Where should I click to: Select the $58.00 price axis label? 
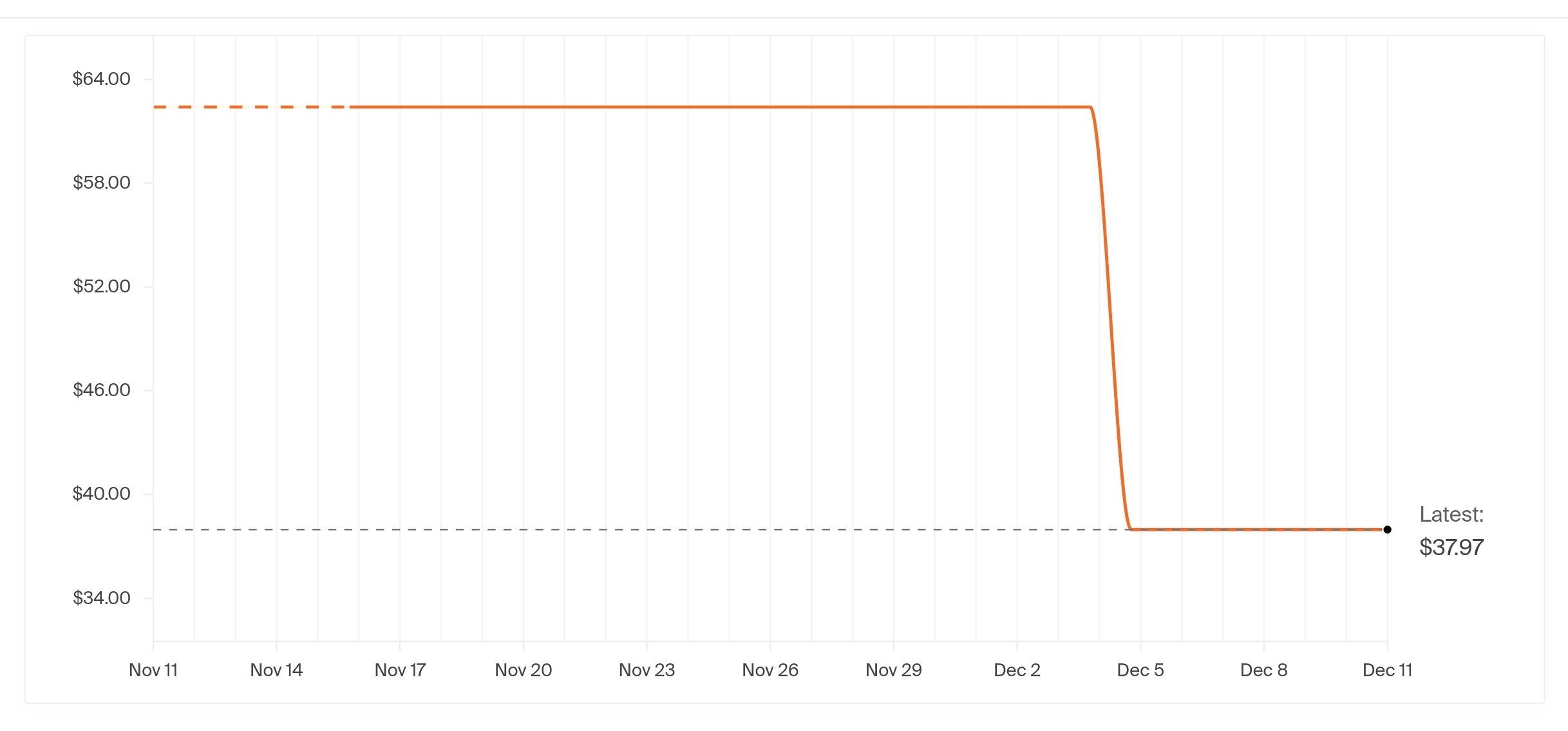coord(101,182)
